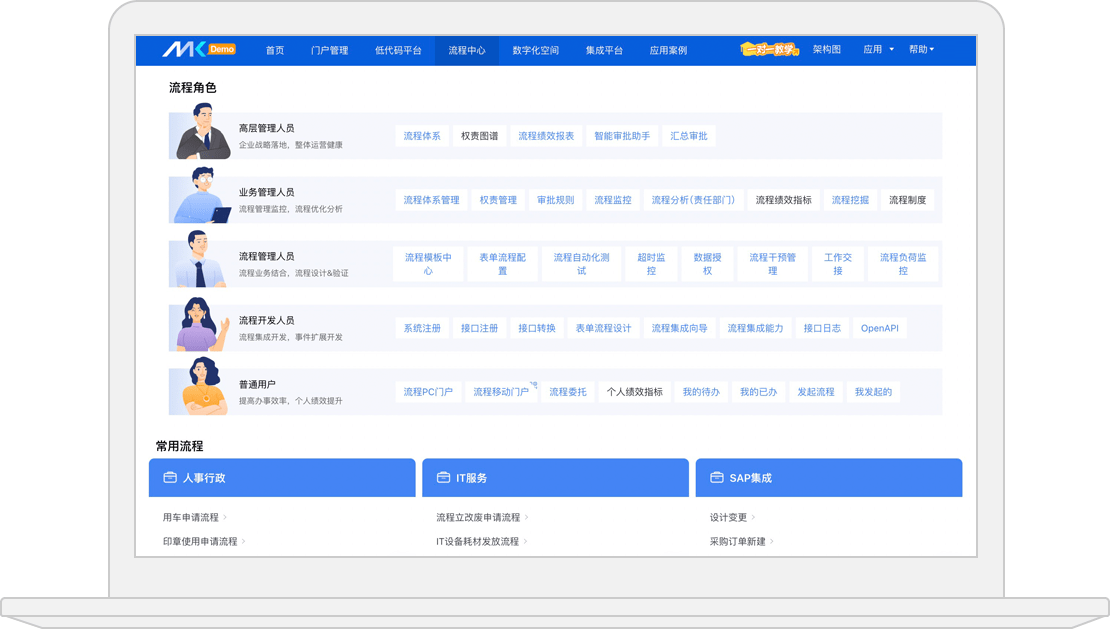Open the 低代码平台 navigation tab
This screenshot has width=1110, height=629.
point(398,50)
